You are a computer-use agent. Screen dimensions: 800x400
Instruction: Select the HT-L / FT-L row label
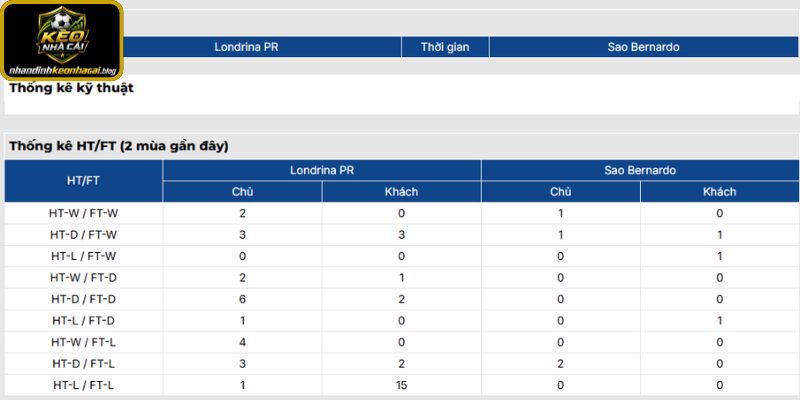point(83,385)
